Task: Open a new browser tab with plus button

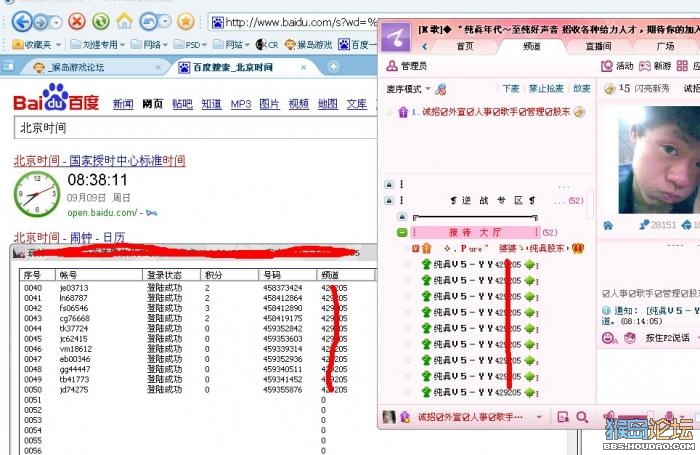Action: pyautogui.click(x=333, y=67)
